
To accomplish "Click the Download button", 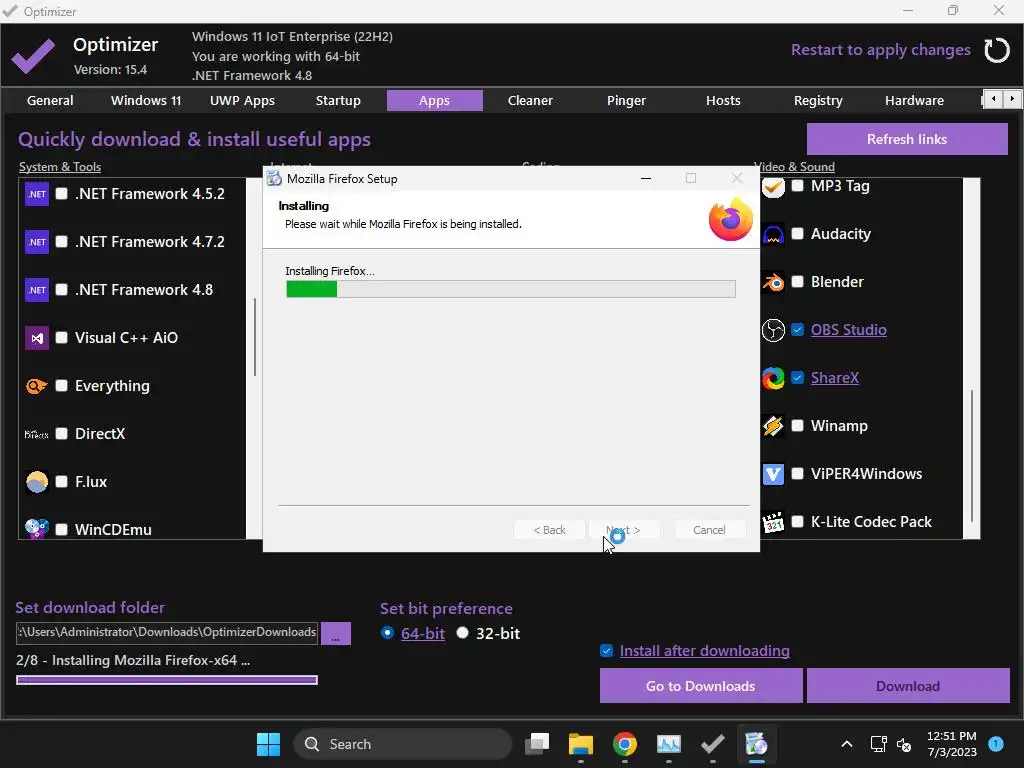I will pos(908,686).
